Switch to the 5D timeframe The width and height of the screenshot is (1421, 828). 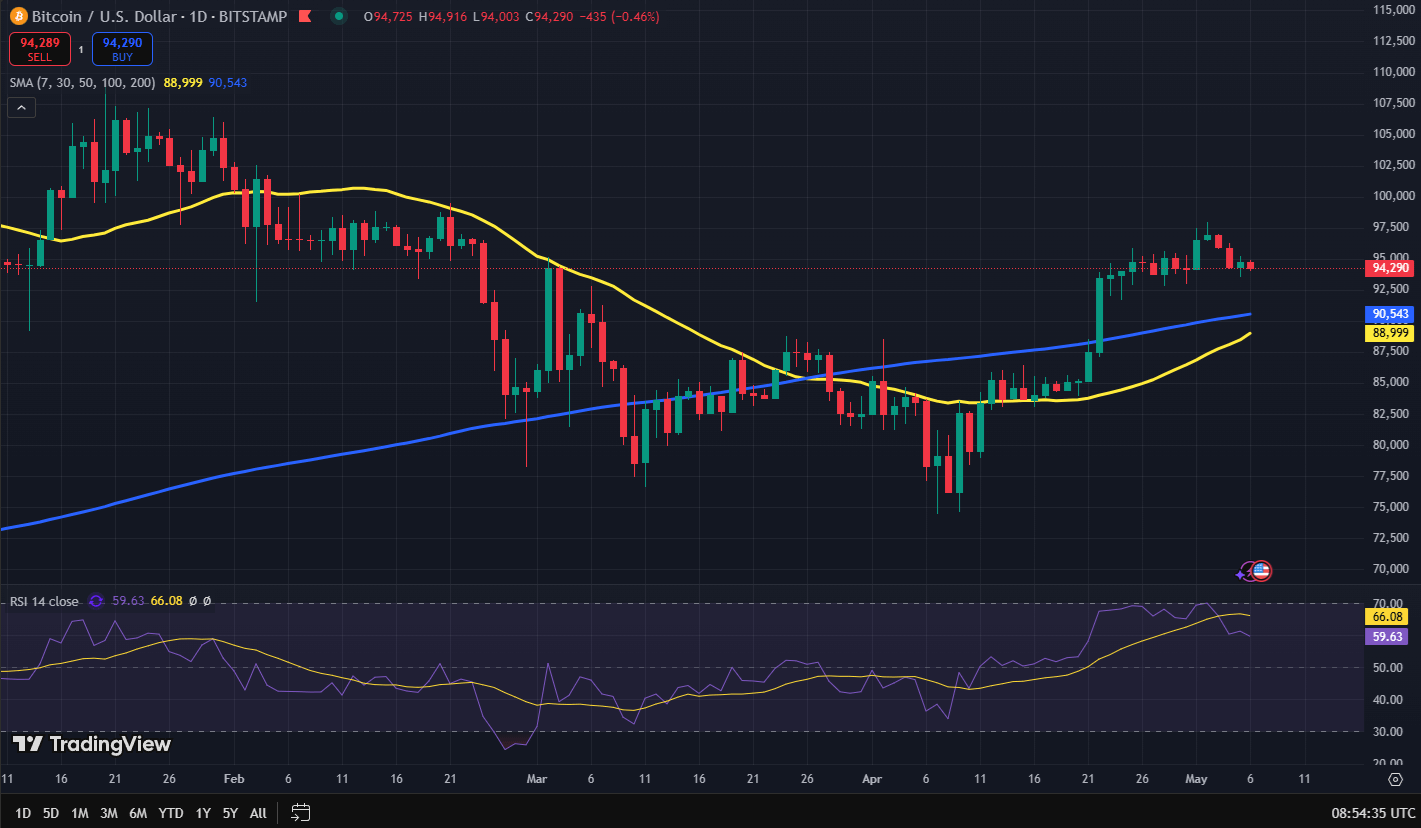49,813
